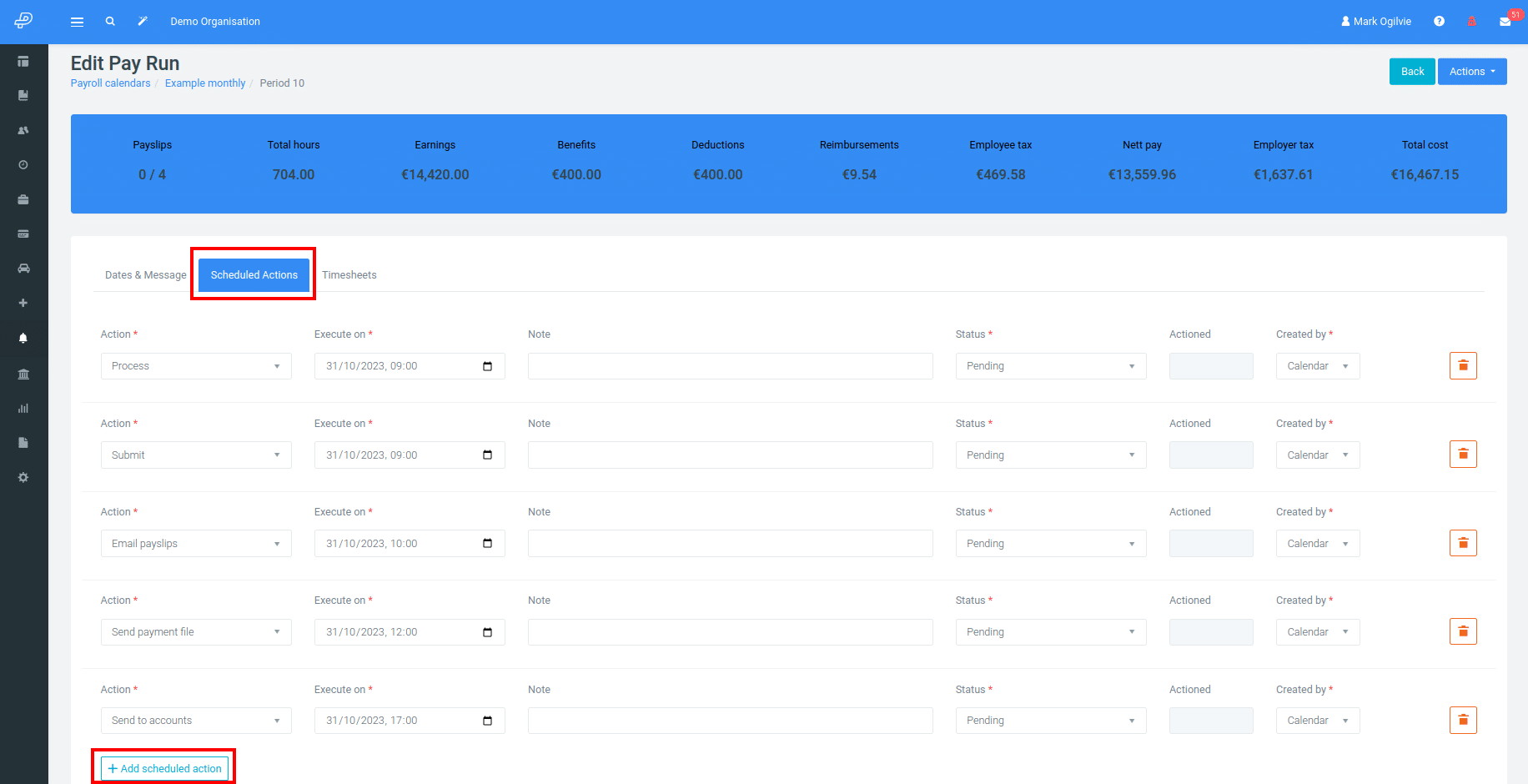The width and height of the screenshot is (1528, 784).
Task: Open search with the magnifier icon
Action: [x=110, y=21]
